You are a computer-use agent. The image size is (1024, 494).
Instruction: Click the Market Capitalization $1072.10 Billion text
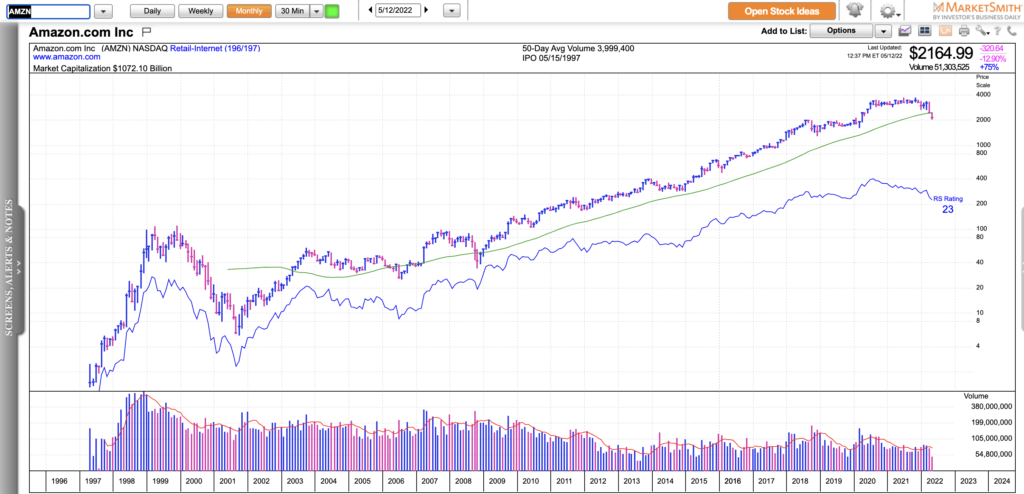pos(103,67)
